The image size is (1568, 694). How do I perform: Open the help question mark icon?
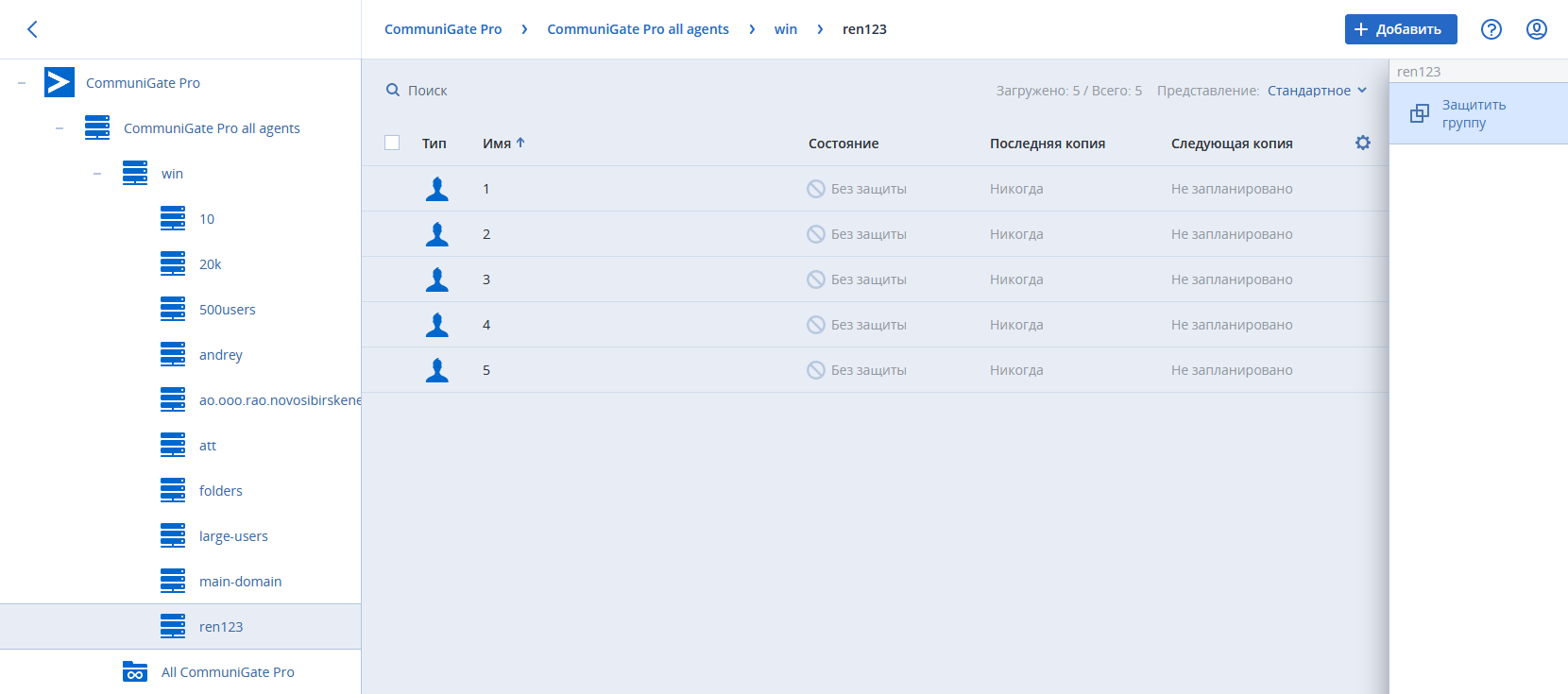click(x=1491, y=29)
